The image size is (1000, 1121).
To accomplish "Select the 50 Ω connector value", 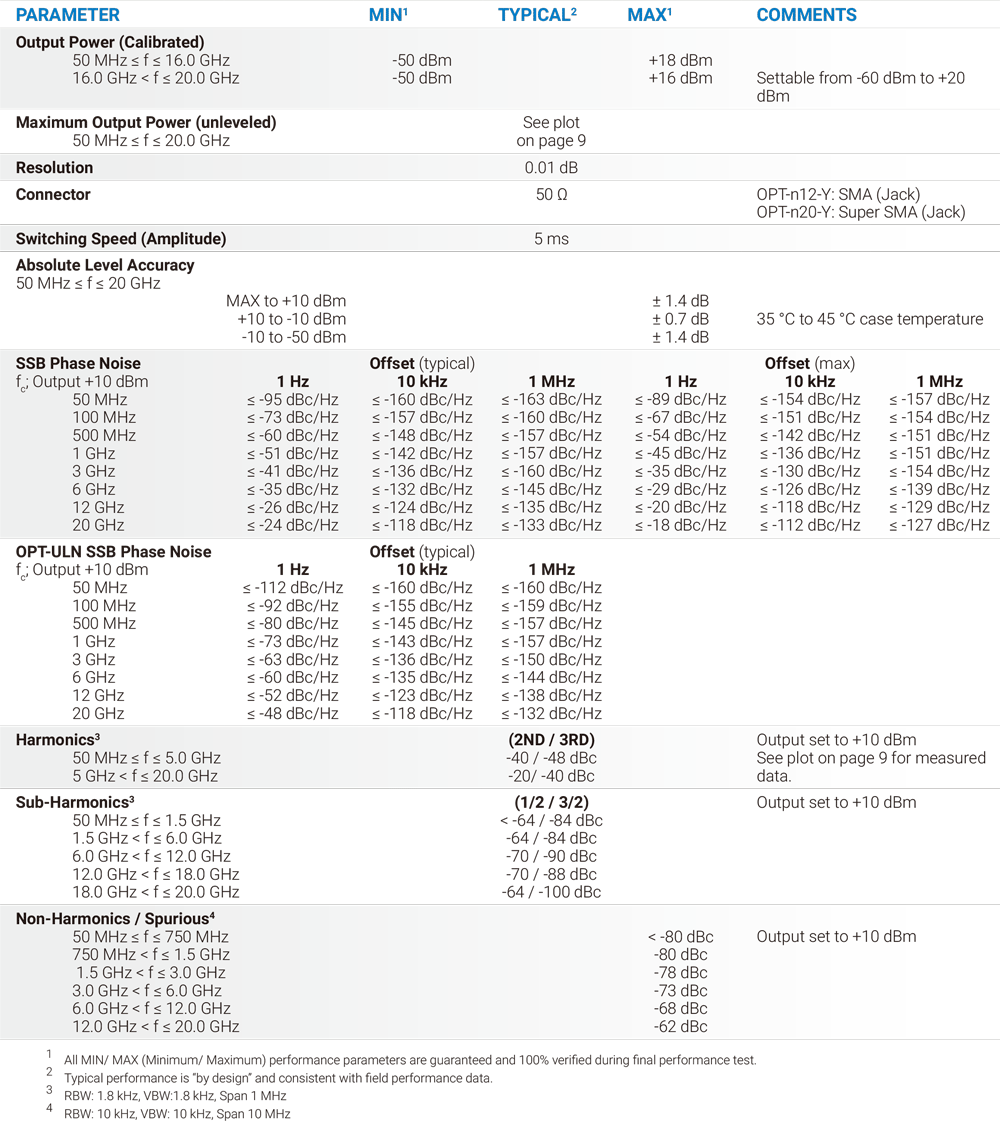I will point(551,195).
